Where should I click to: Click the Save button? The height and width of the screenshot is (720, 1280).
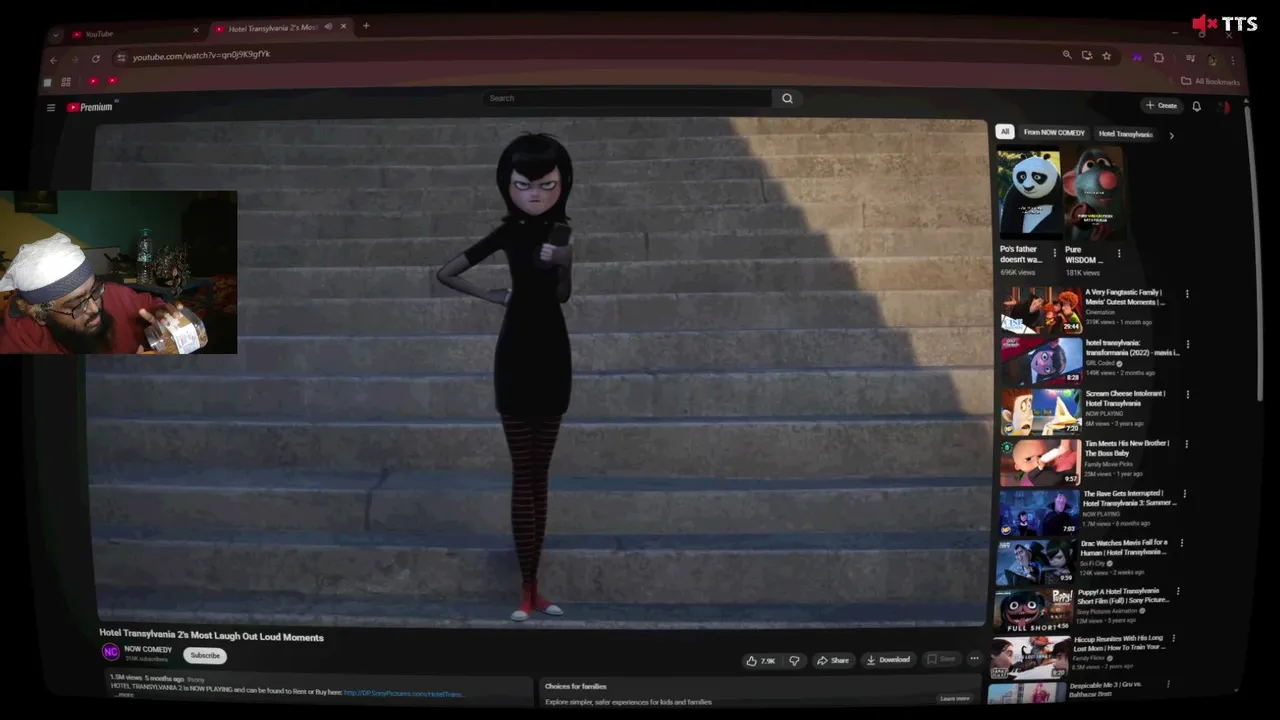tap(941, 659)
